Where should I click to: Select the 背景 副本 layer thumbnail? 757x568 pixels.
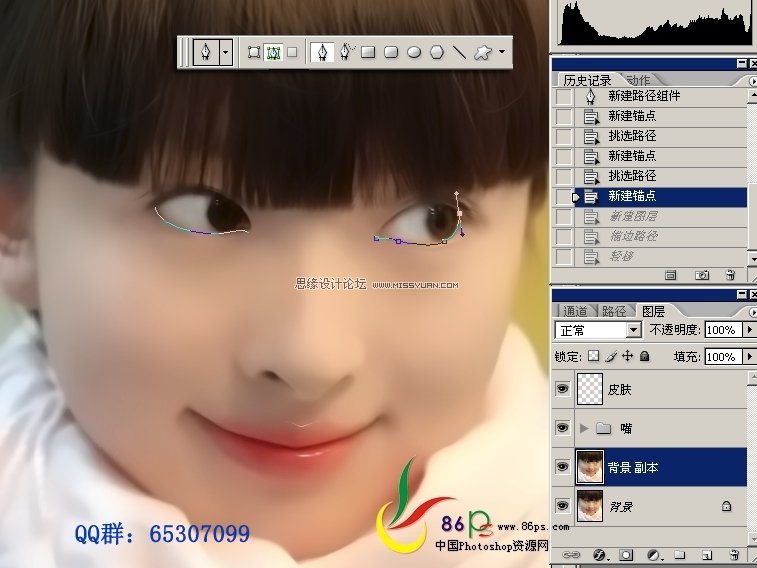point(590,467)
